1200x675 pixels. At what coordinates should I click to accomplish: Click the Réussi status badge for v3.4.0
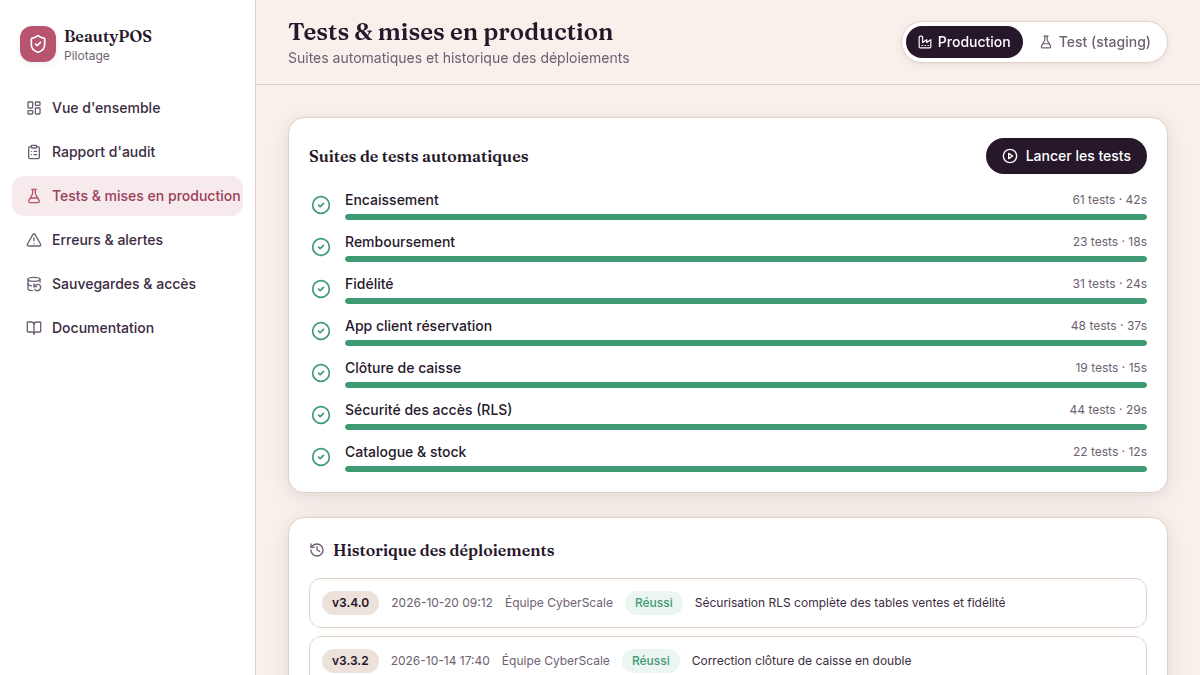[654, 603]
